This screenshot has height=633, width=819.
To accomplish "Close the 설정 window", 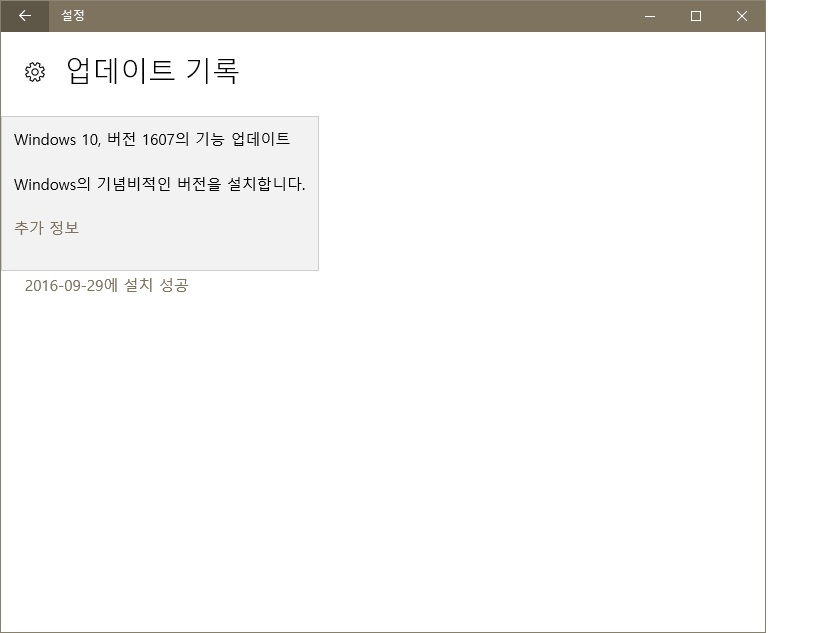I will (742, 16).
